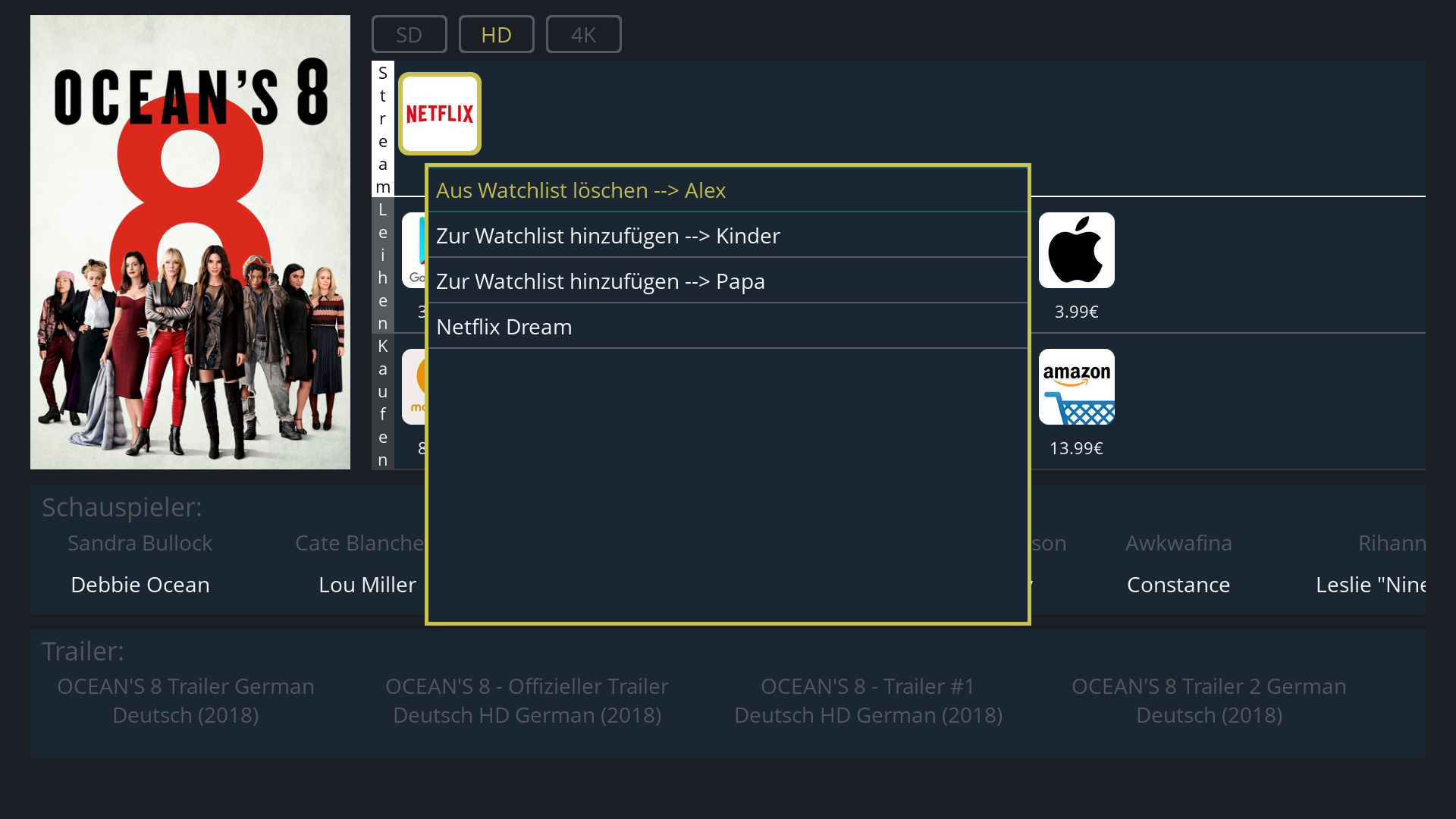Viewport: 1456px width, 819px height.
Task: Open the Ocean's 8 poster image
Action: point(190,243)
